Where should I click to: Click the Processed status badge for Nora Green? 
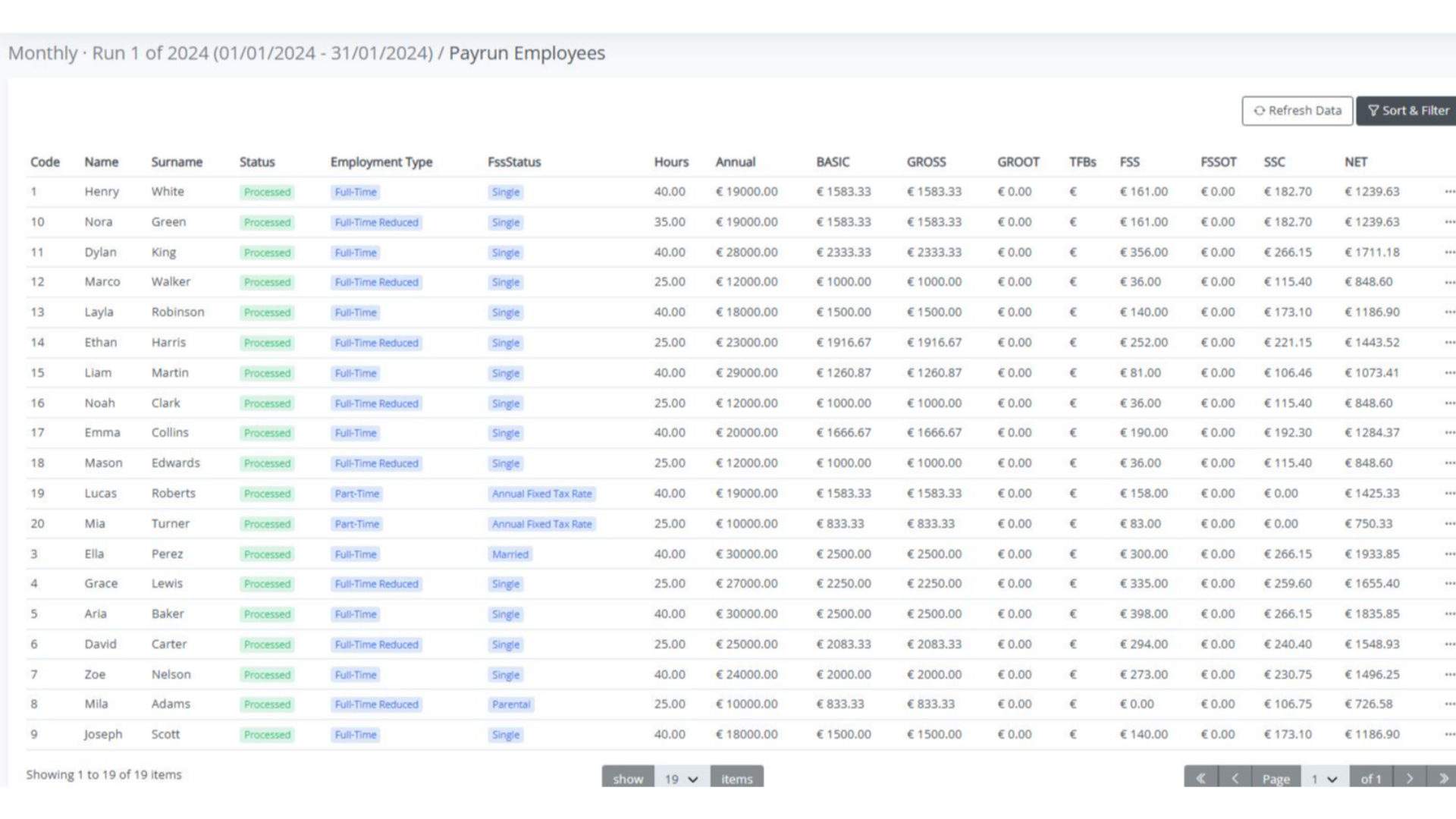[x=267, y=222]
